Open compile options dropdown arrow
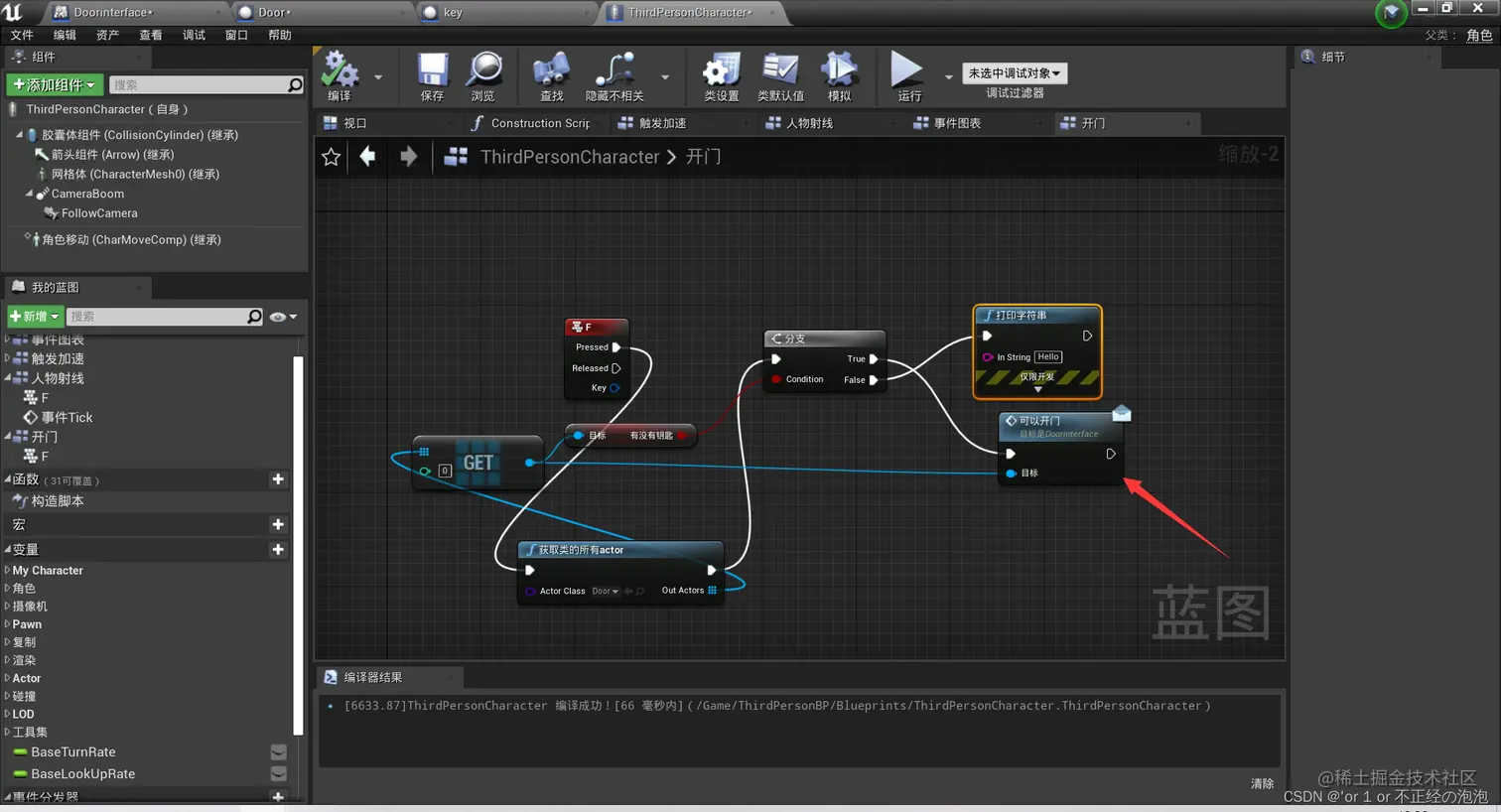 coord(378,76)
